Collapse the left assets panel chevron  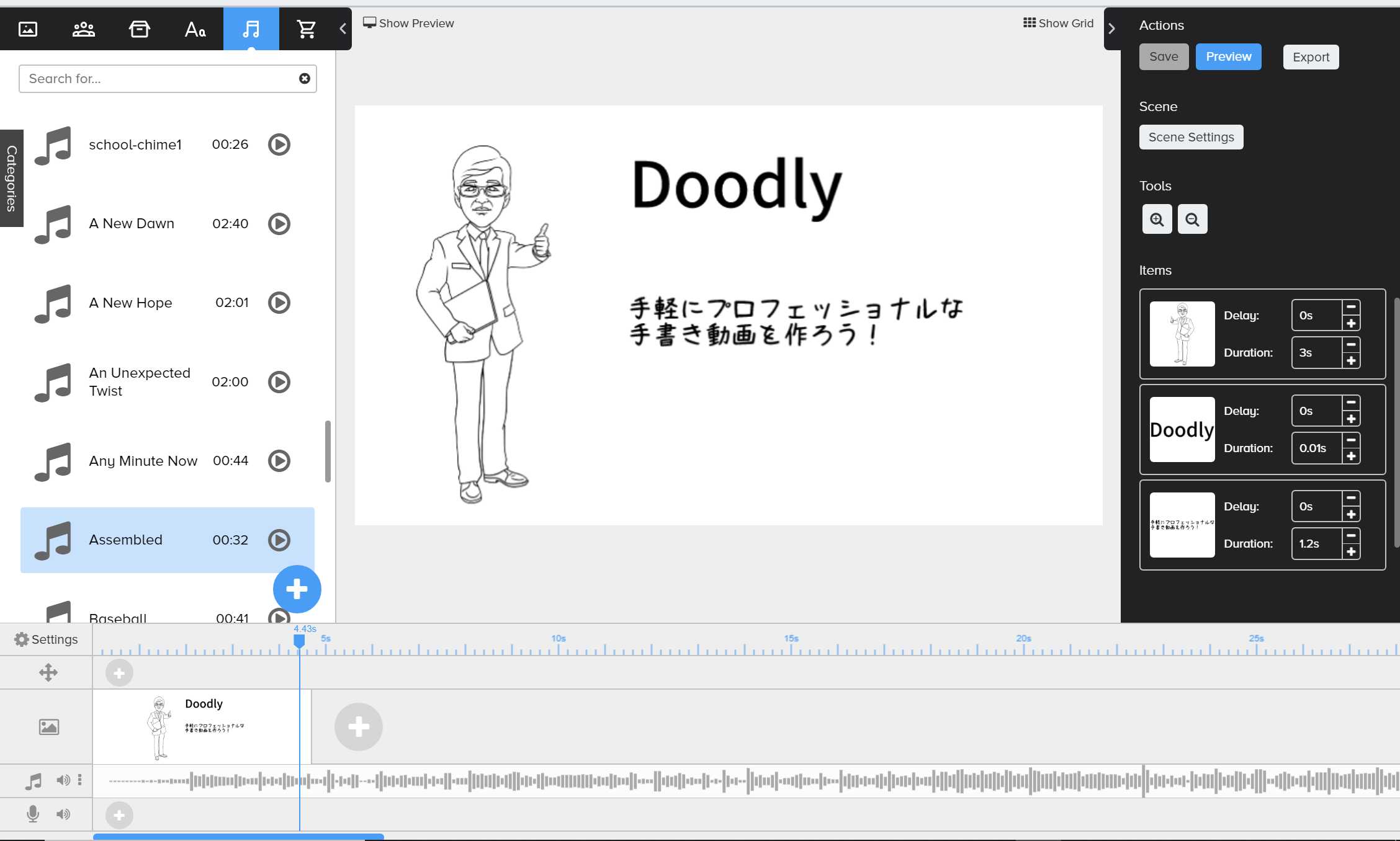pyautogui.click(x=343, y=29)
